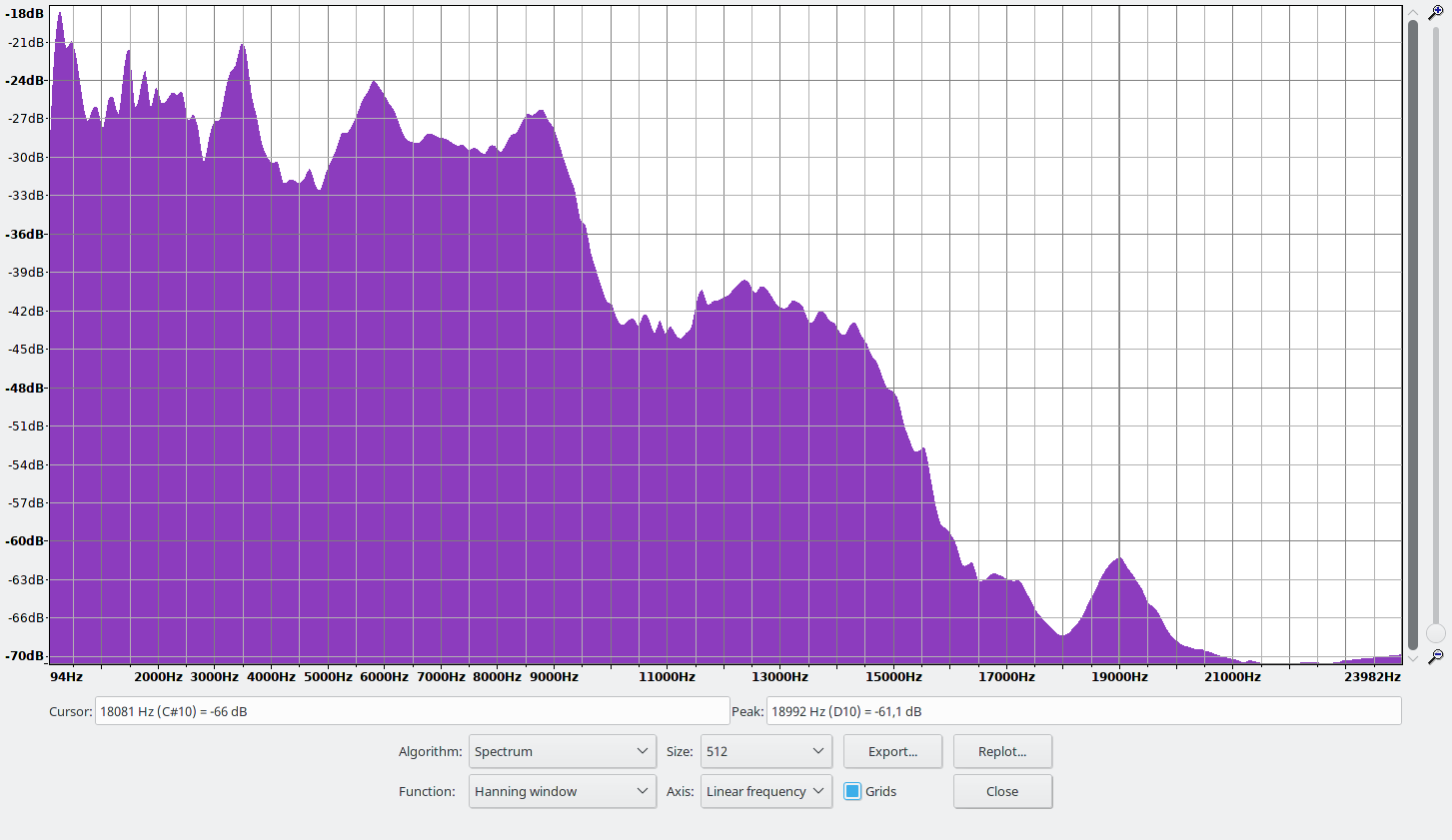Click the 21000Hz axis label
Image resolution: width=1452 pixels, height=840 pixels.
point(1232,676)
